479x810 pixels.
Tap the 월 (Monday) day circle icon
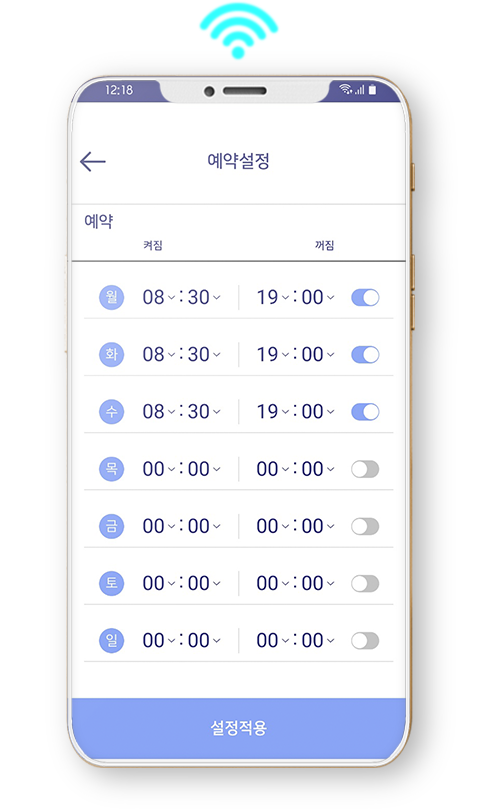click(112, 298)
